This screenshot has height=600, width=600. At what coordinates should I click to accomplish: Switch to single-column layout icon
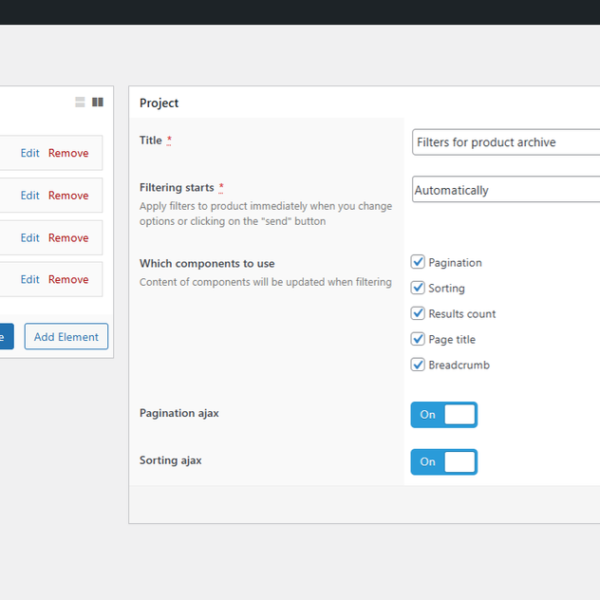tap(80, 102)
